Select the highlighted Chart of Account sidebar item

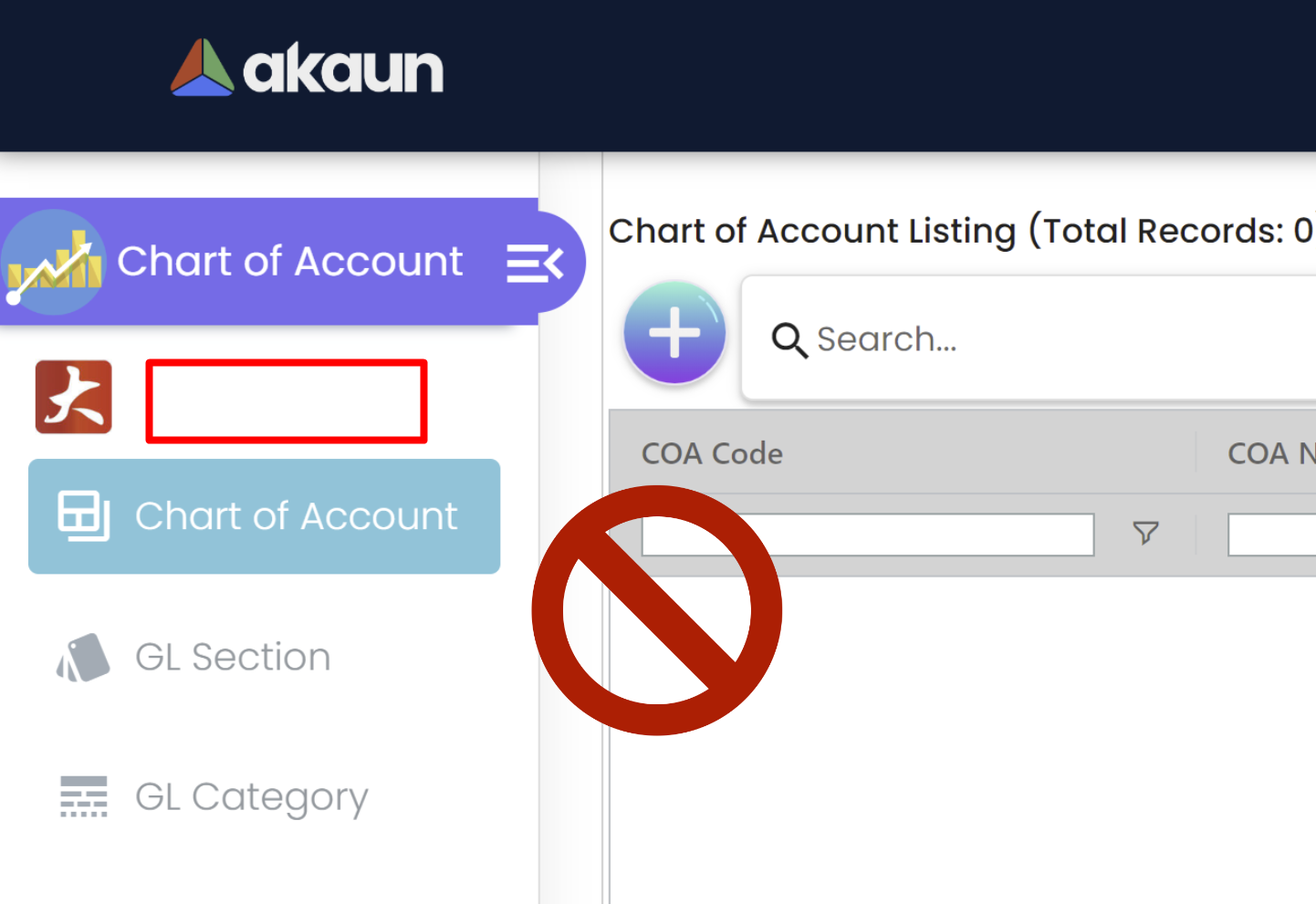(x=296, y=516)
